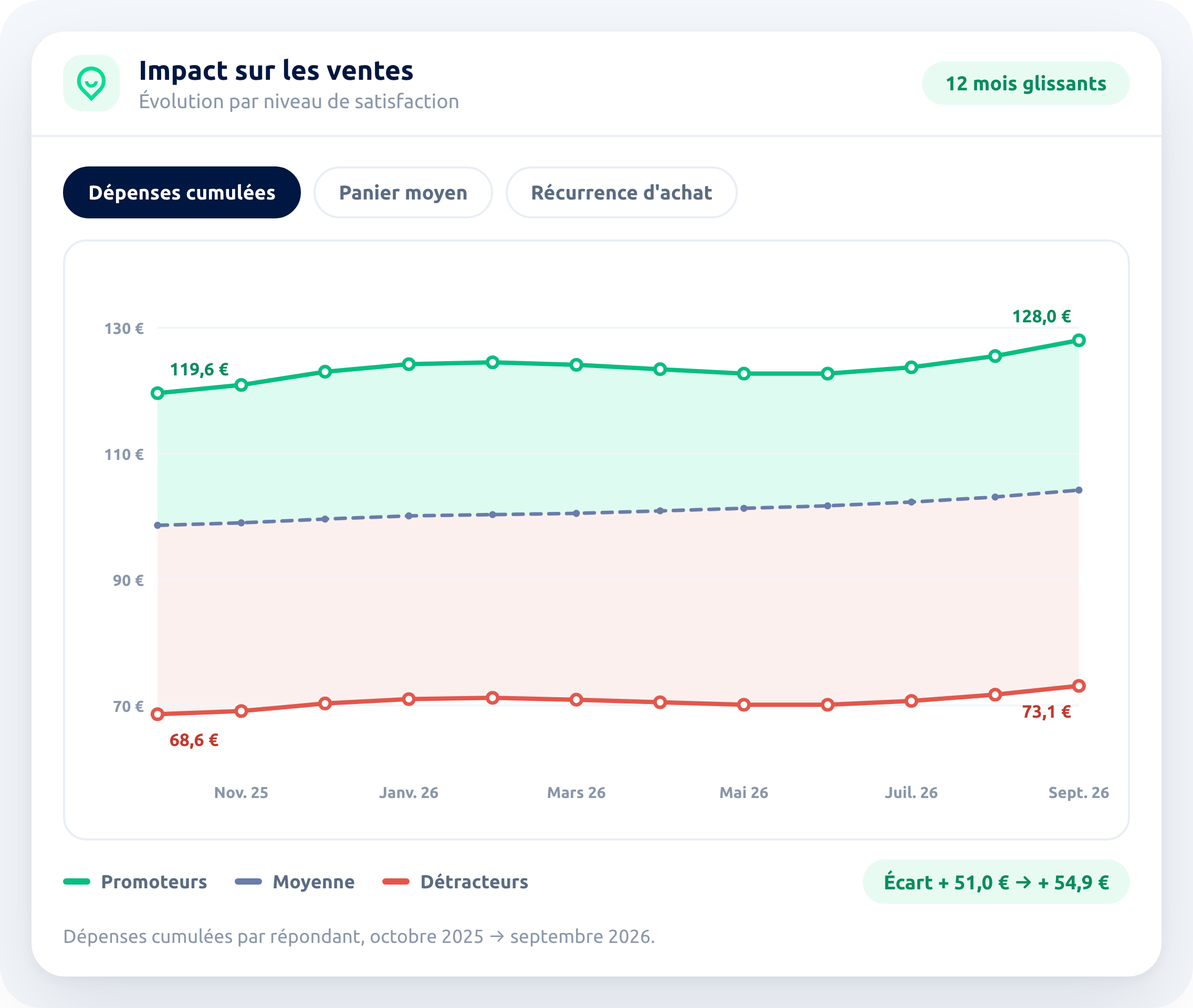Screen dimensions: 1193x1008
Task: Click the 70 € y-axis label
Action: point(128,707)
